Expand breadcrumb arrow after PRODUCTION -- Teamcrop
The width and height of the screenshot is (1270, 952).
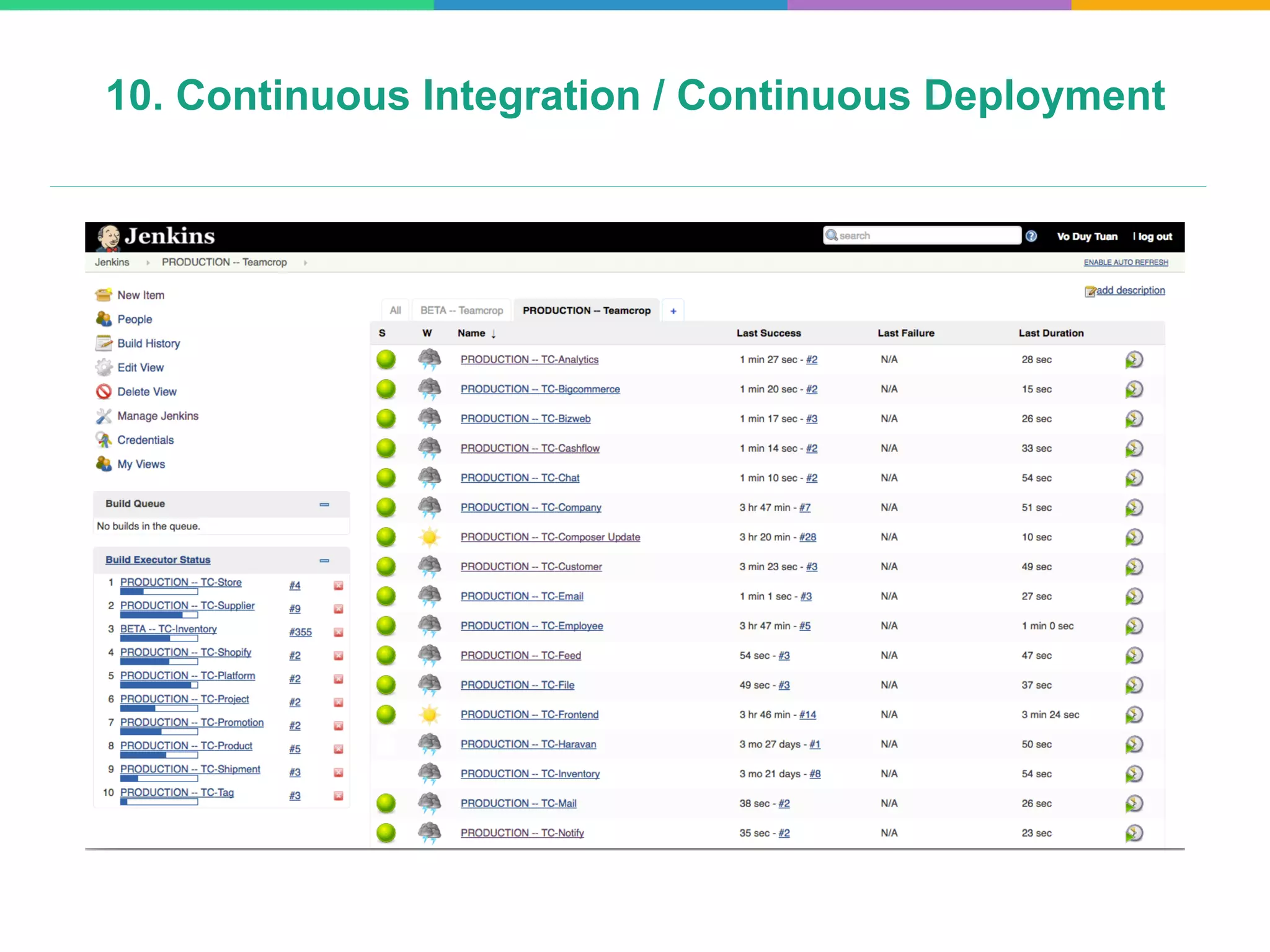coord(305,263)
